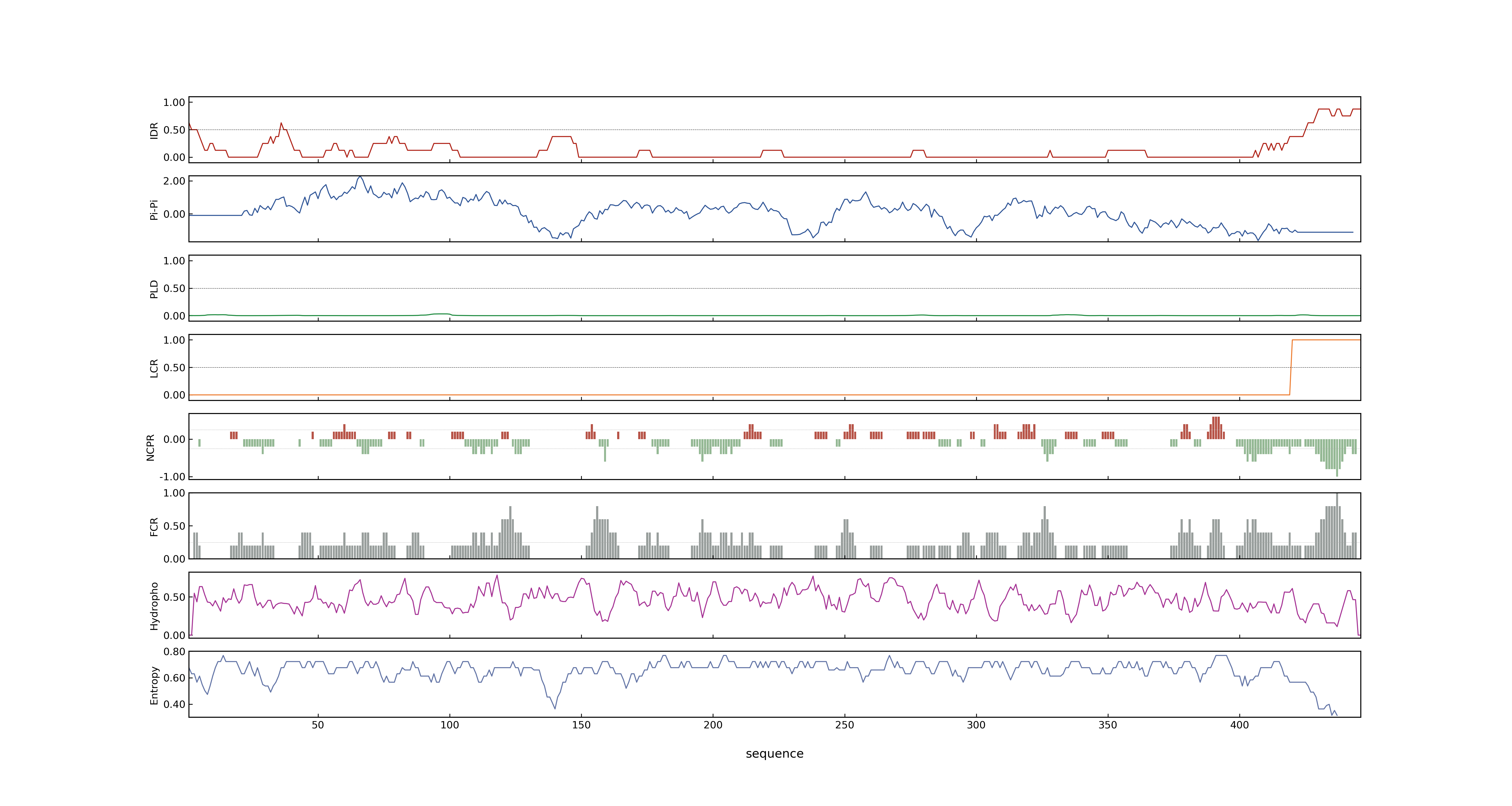Click x-axis tick label 100
Screen dimensions: 1512x806
pyautogui.click(x=450, y=725)
